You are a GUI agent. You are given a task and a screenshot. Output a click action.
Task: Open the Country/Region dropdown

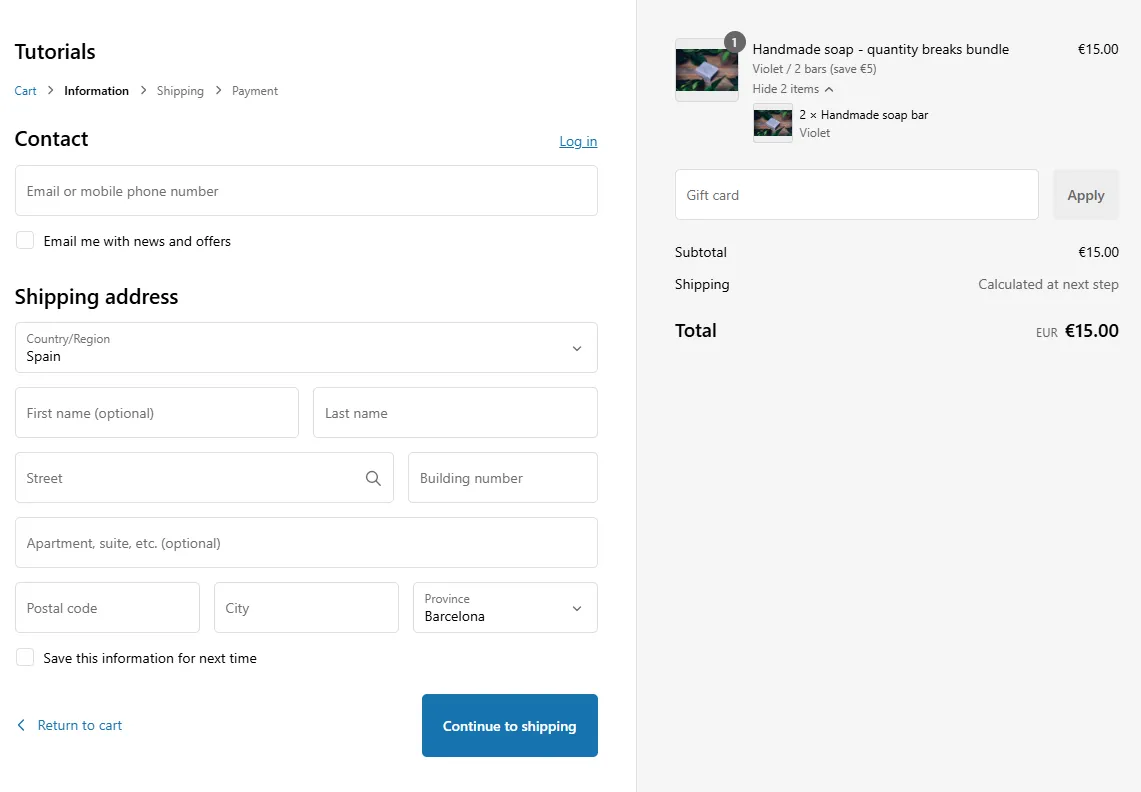[x=306, y=348]
